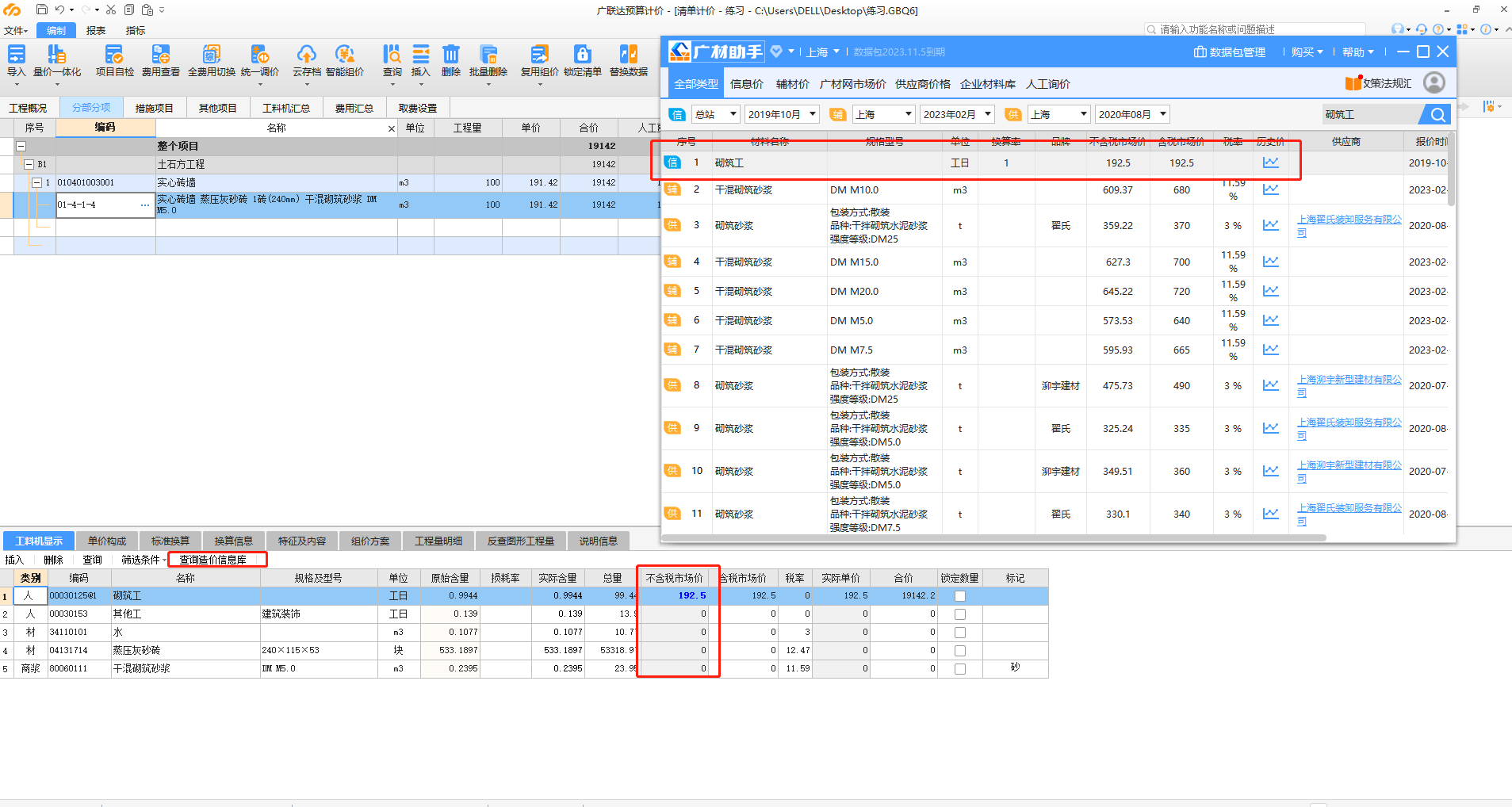Click the Save icon in quick access bar
1512x807 pixels.
point(42,10)
